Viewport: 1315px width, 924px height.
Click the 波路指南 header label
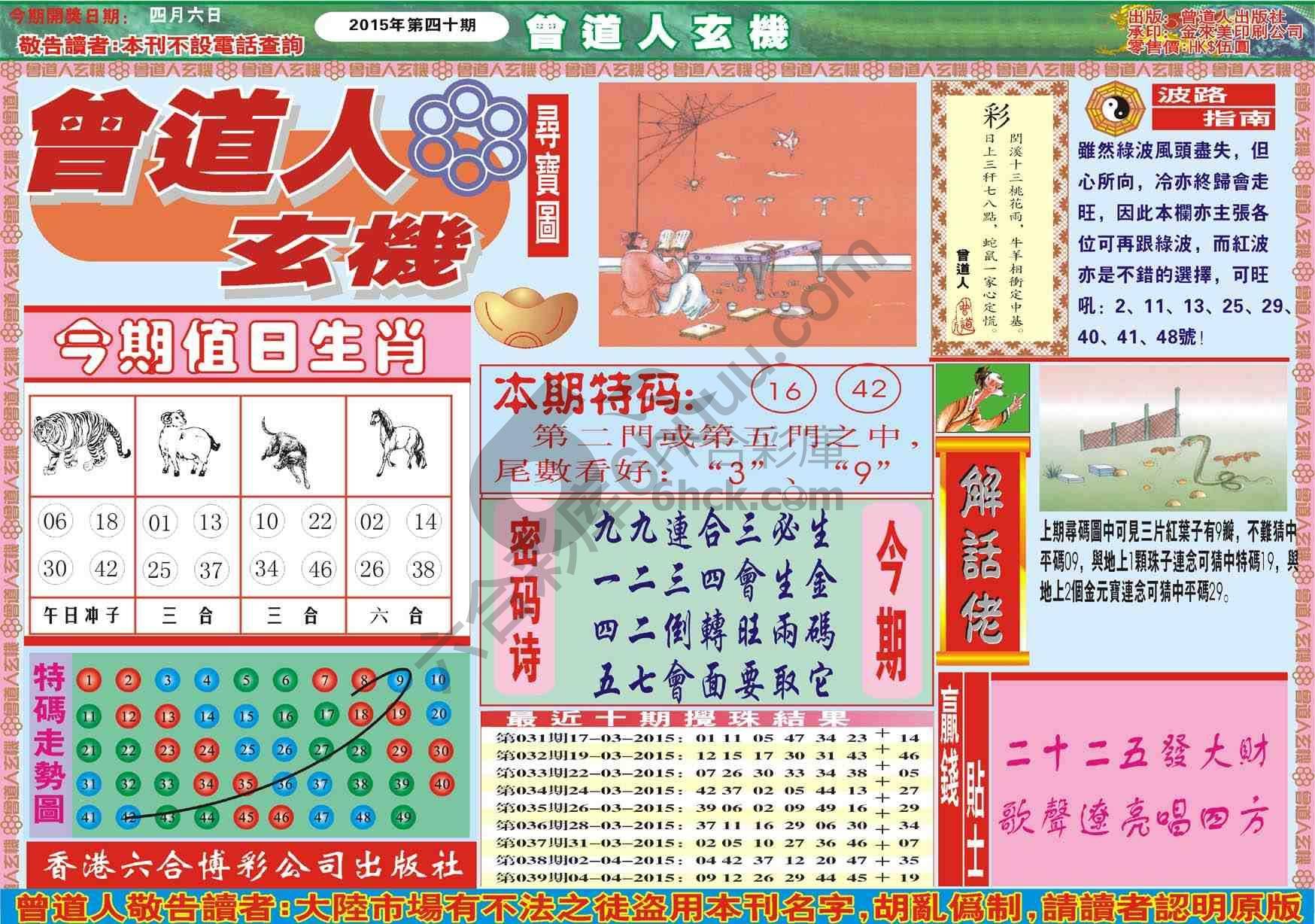1213,106
